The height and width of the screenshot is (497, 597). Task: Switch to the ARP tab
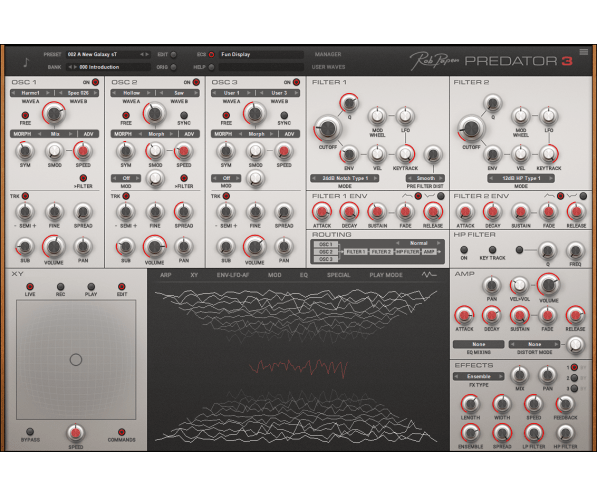pyautogui.click(x=166, y=275)
